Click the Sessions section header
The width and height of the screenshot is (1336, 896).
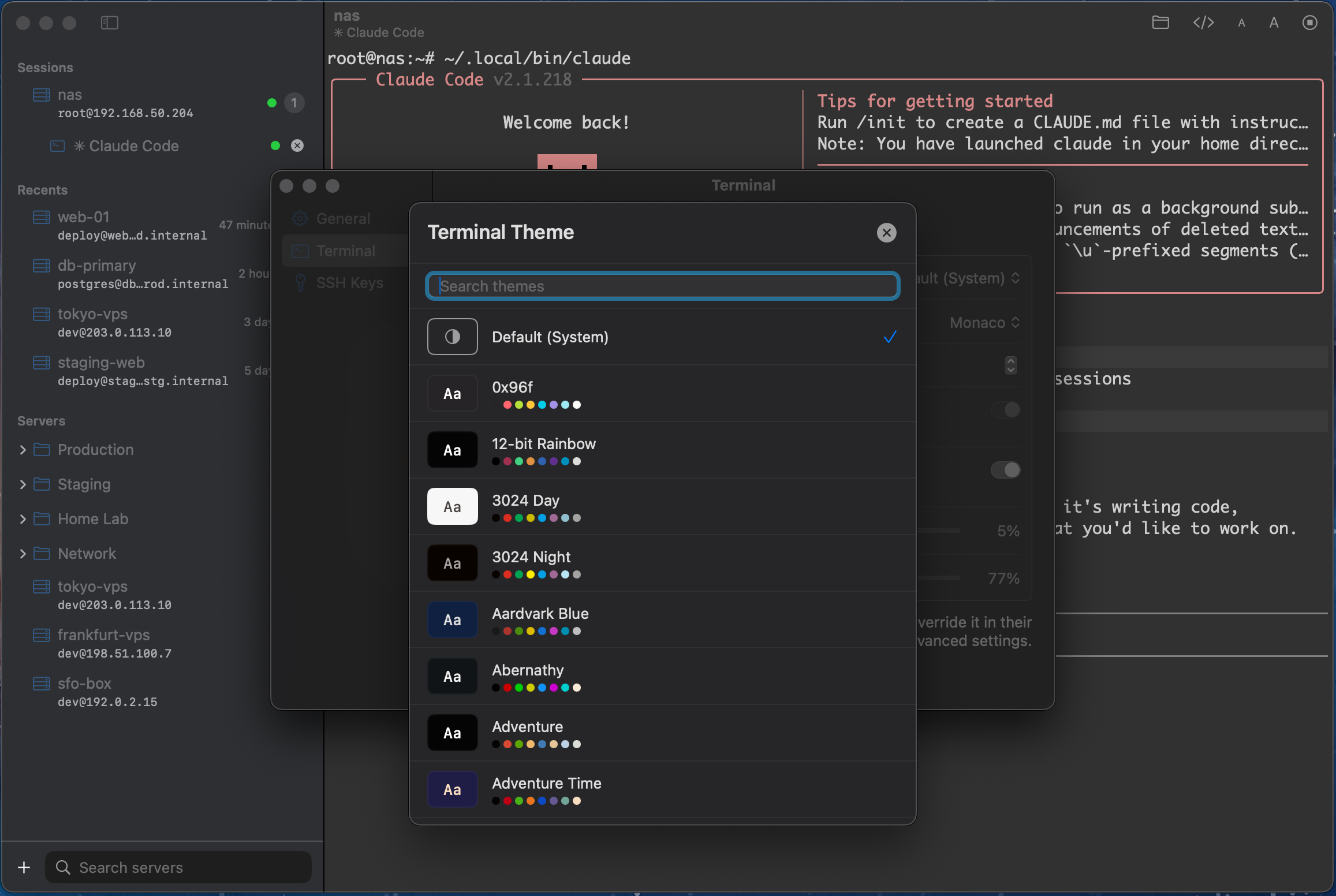coord(45,68)
